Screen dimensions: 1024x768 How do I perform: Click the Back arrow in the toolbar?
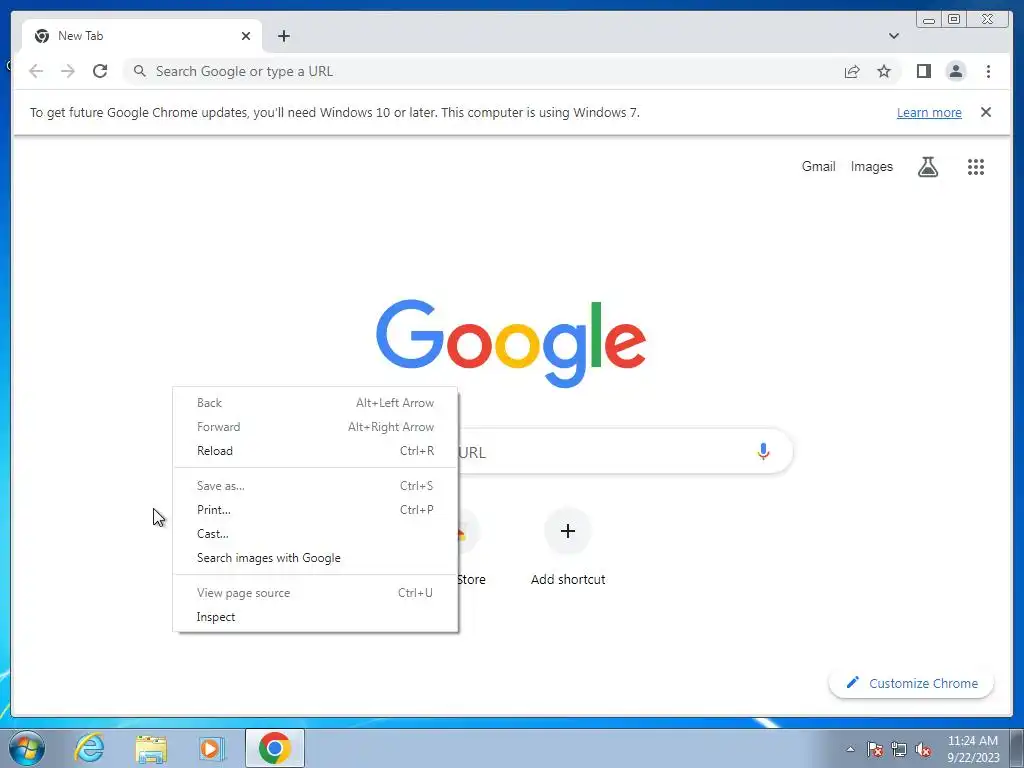point(36,71)
